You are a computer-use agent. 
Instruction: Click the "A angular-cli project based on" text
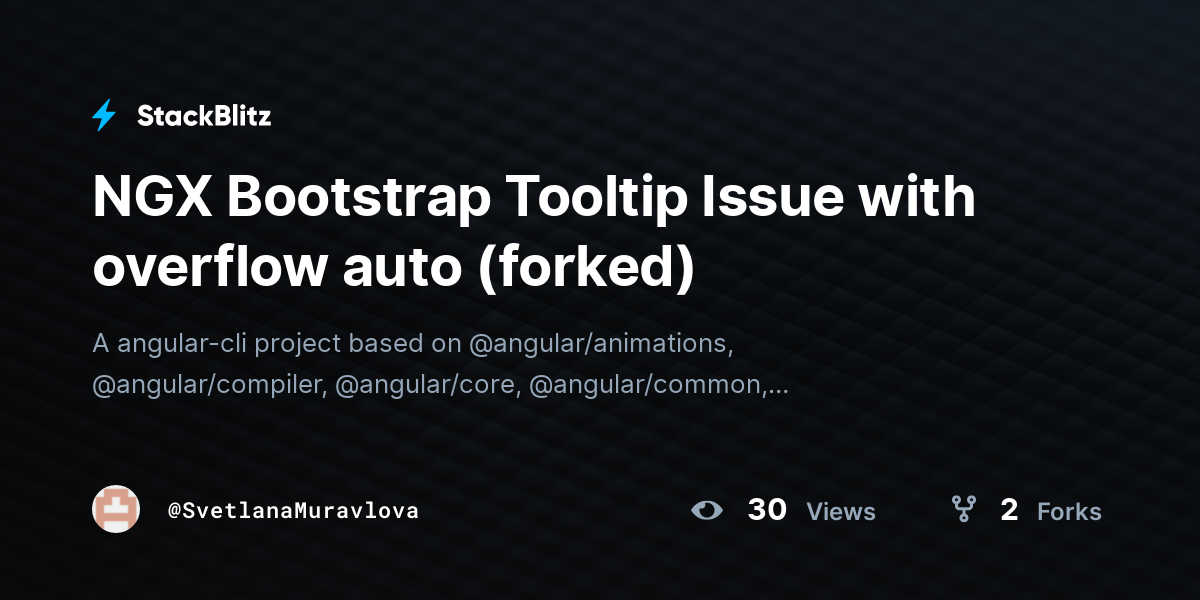pos(277,344)
